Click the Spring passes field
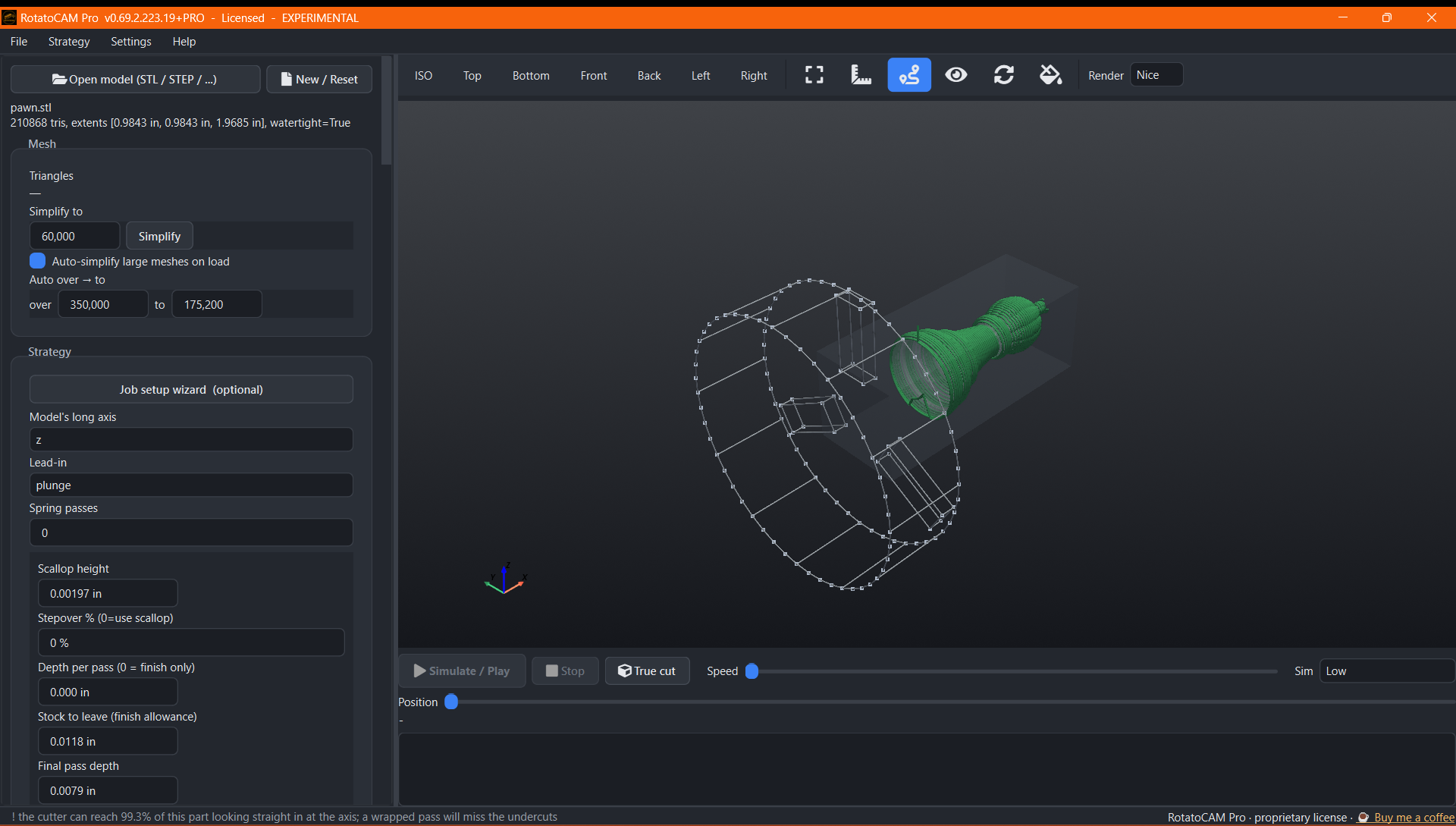The image size is (1456, 826). [x=191, y=532]
